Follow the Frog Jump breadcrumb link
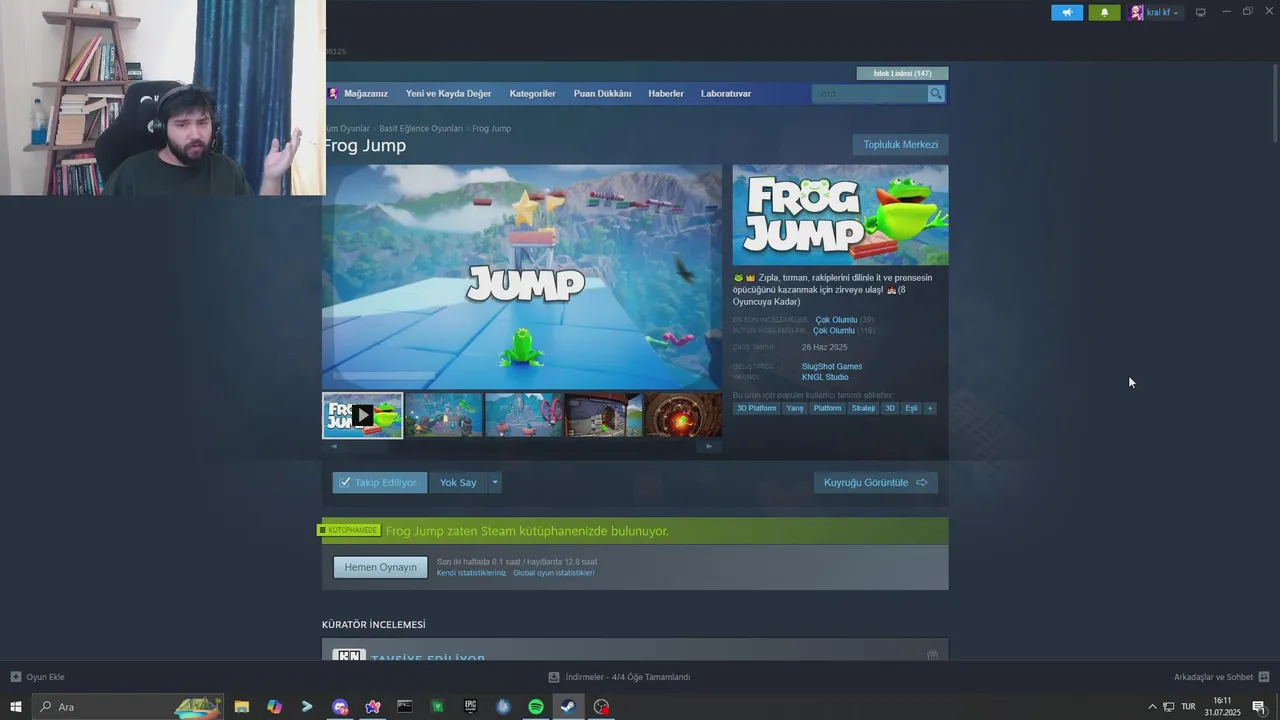 click(x=491, y=128)
